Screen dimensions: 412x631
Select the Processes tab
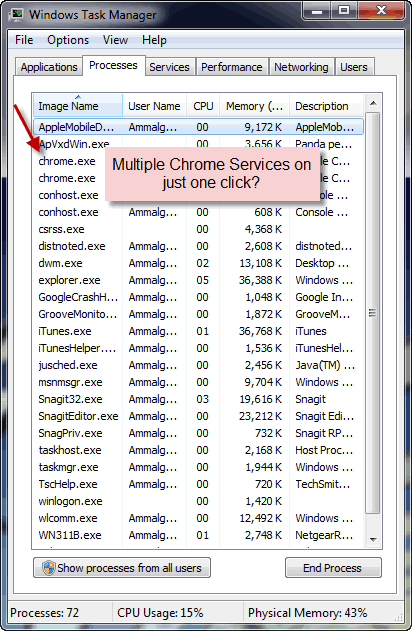pyautogui.click(x=113, y=65)
